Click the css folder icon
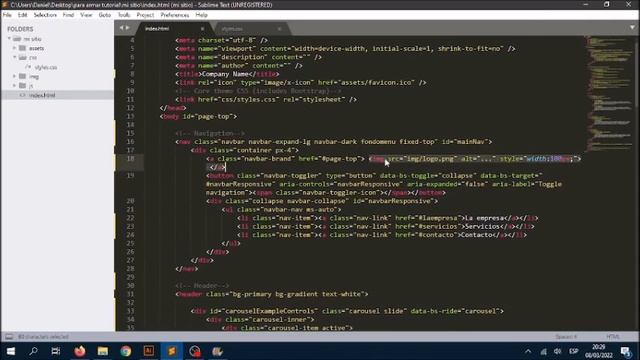 (x=22, y=58)
